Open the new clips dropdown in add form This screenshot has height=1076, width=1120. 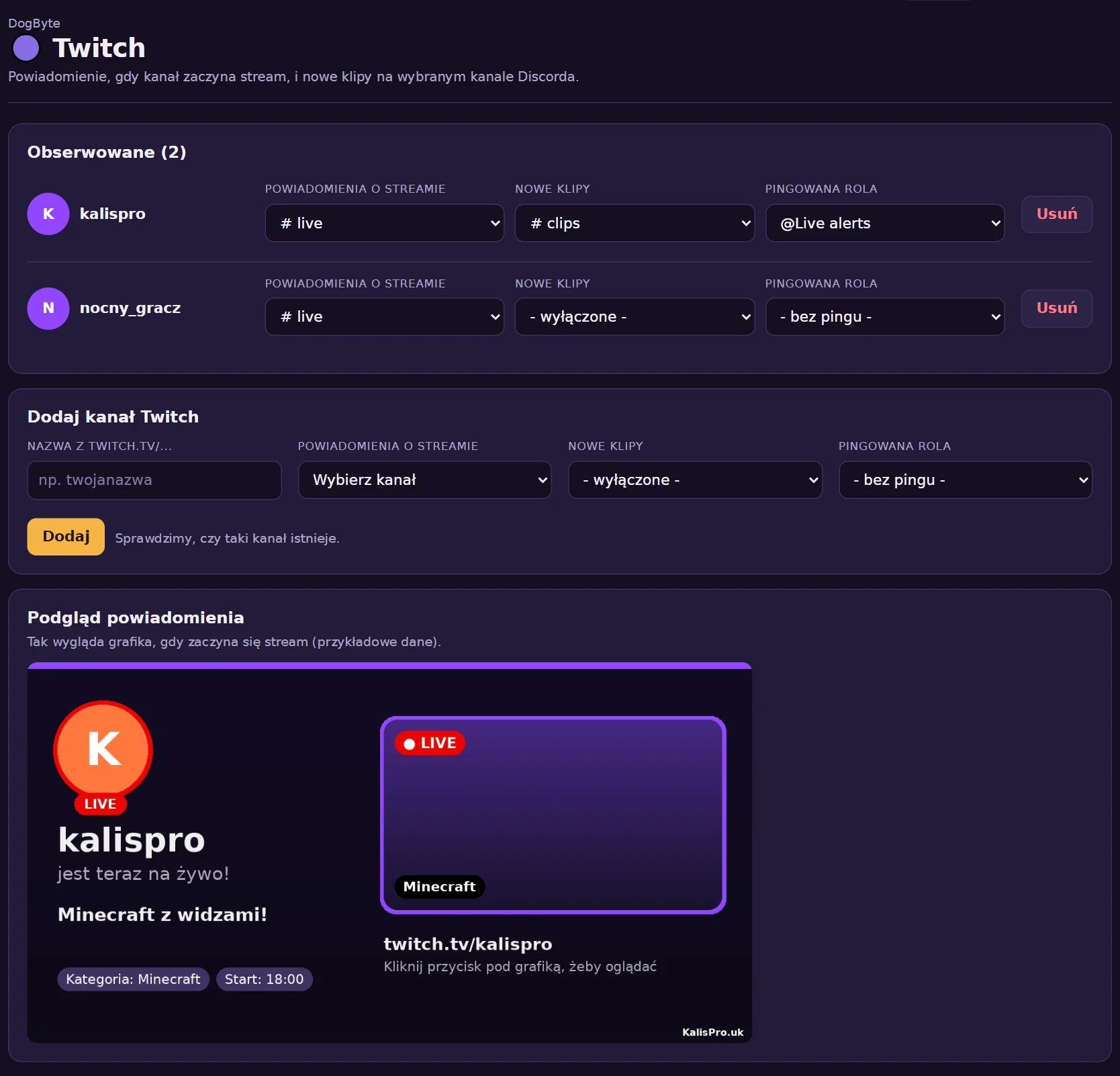coord(695,480)
